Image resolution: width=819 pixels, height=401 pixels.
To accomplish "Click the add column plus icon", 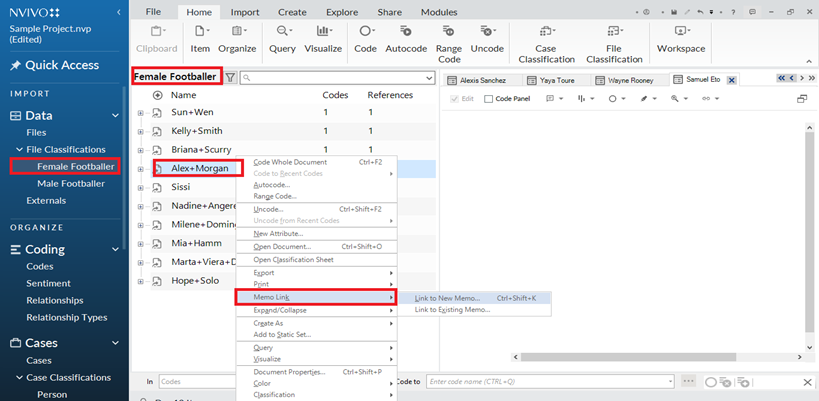I will 157,95.
